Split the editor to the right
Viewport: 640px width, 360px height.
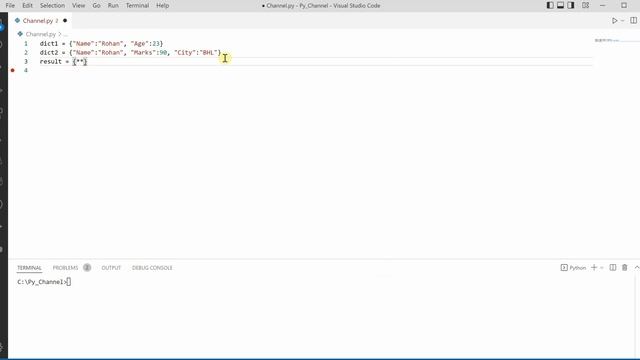[633, 20]
